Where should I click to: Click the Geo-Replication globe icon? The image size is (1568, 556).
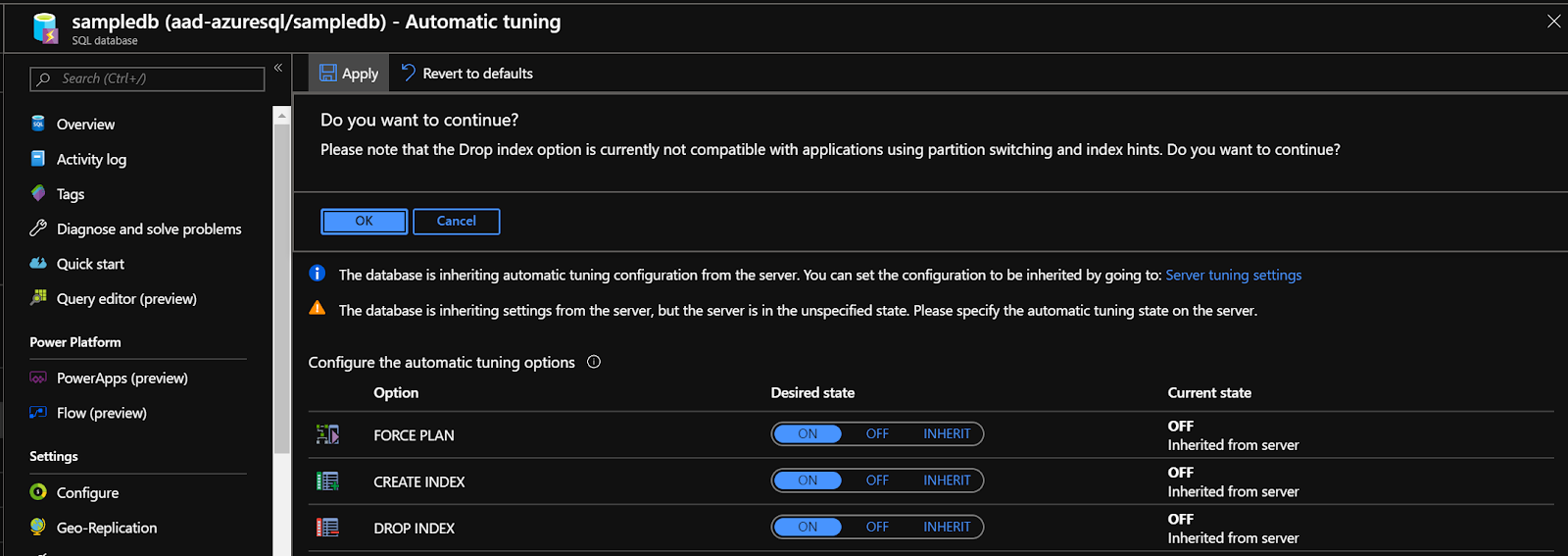[x=38, y=527]
